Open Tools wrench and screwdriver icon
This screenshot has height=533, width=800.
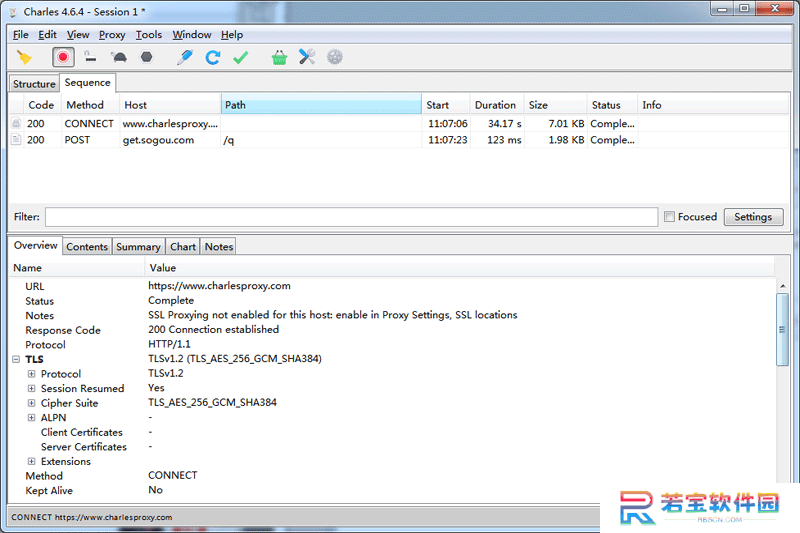(307, 57)
